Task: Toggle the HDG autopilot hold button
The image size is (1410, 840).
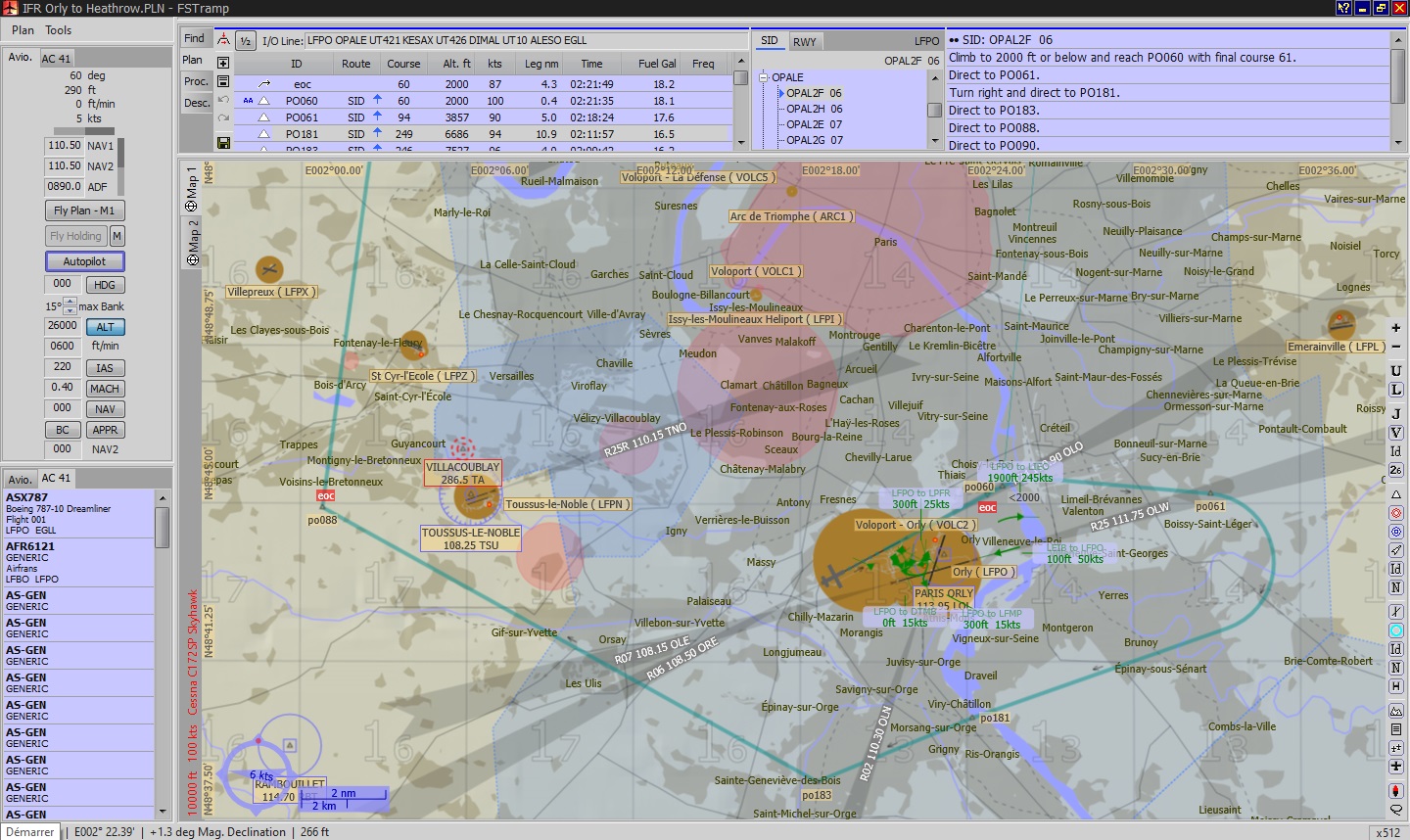Action: click(x=105, y=285)
